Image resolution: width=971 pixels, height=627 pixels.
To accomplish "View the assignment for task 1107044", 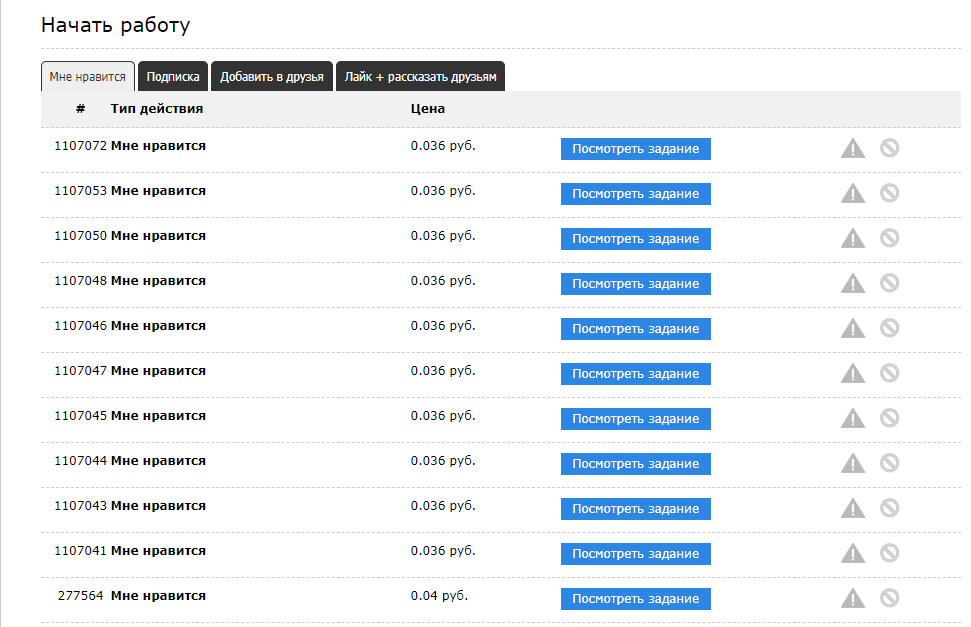I will coord(635,464).
